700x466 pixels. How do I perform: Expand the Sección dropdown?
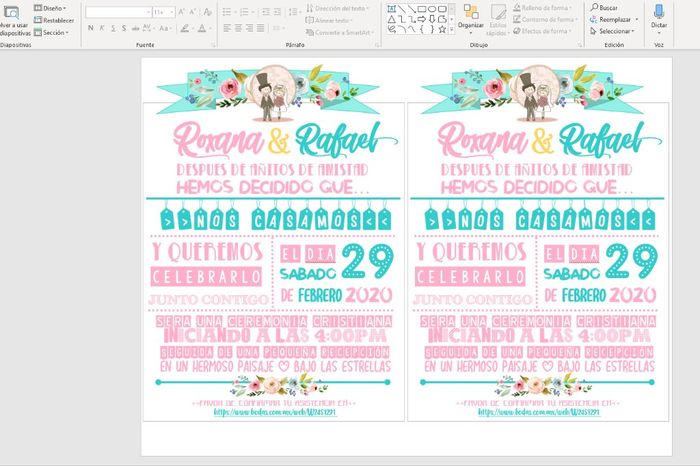click(54, 32)
